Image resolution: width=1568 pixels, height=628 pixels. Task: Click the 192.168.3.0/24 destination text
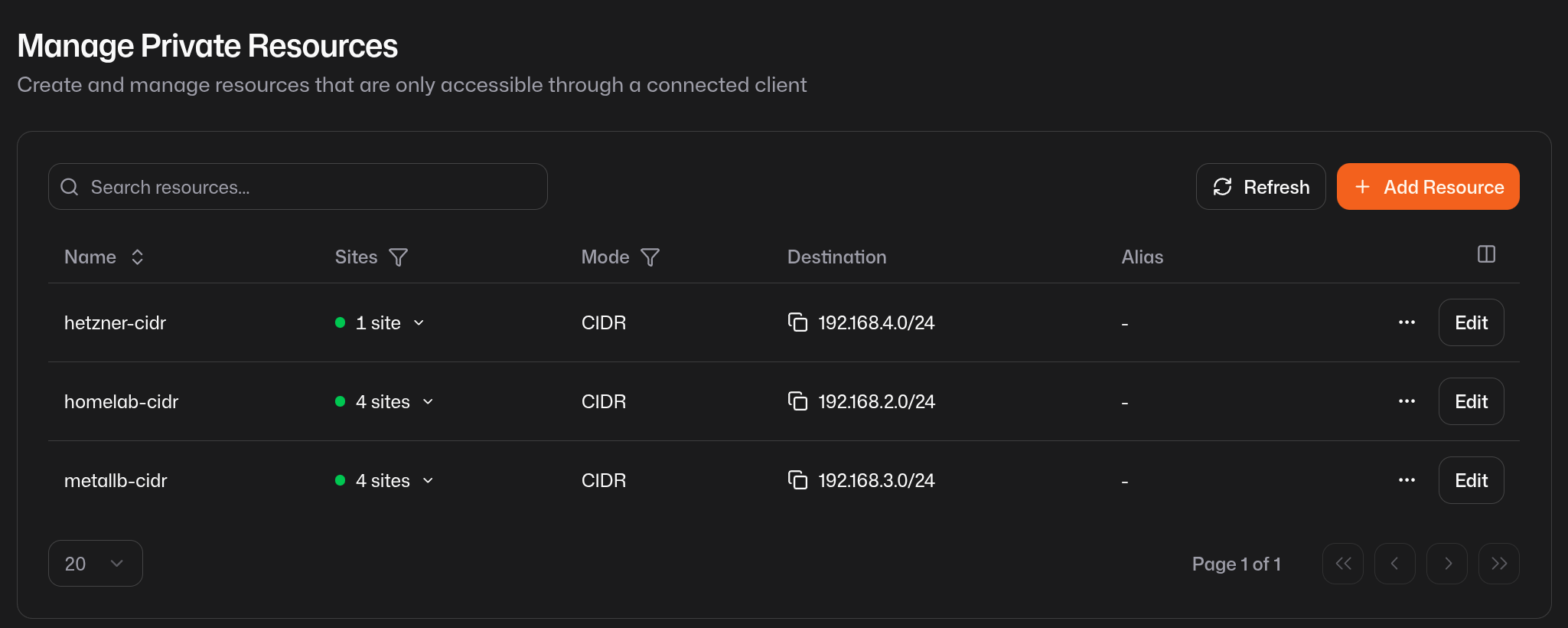click(x=876, y=481)
